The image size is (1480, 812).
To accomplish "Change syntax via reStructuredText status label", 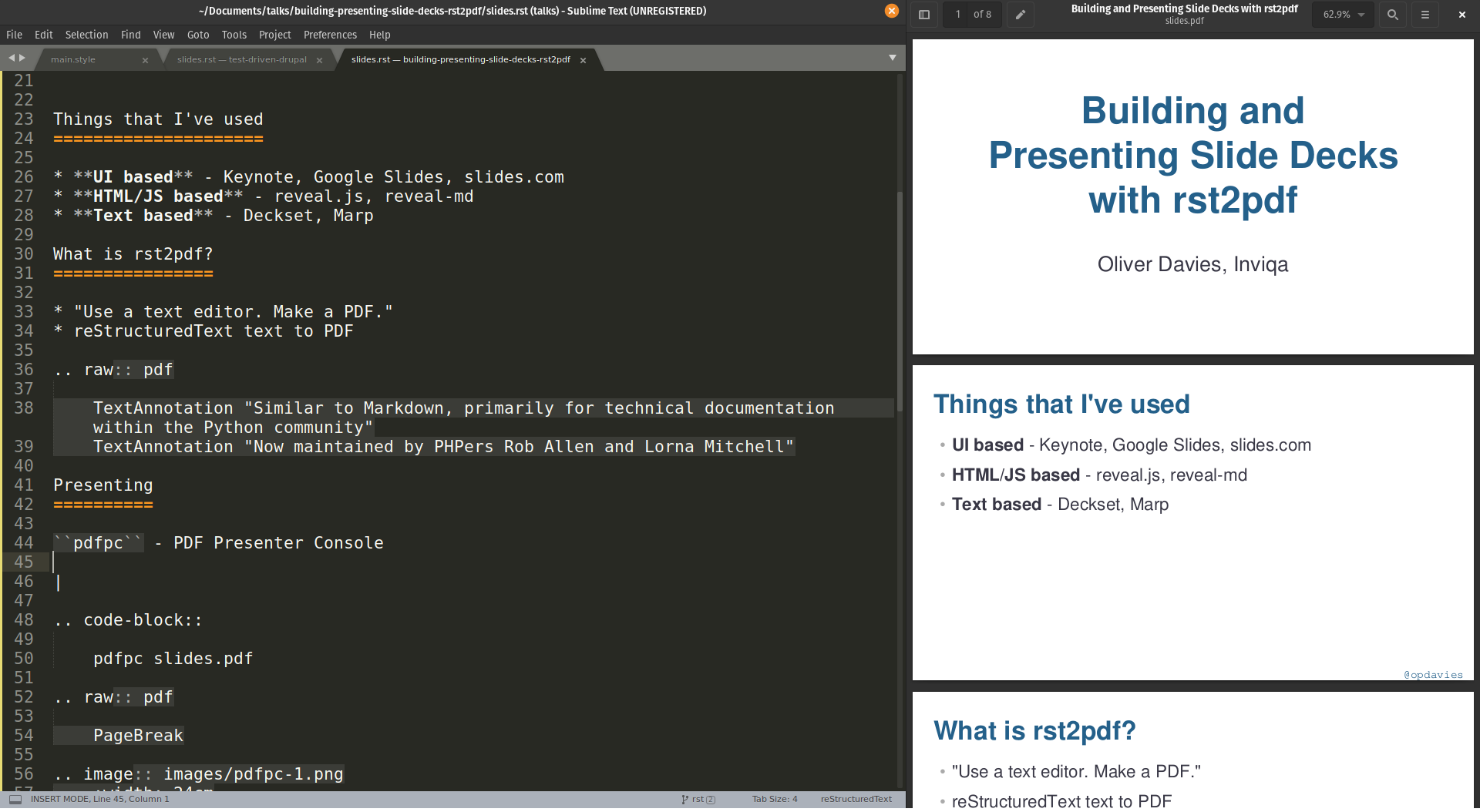I will [x=856, y=799].
